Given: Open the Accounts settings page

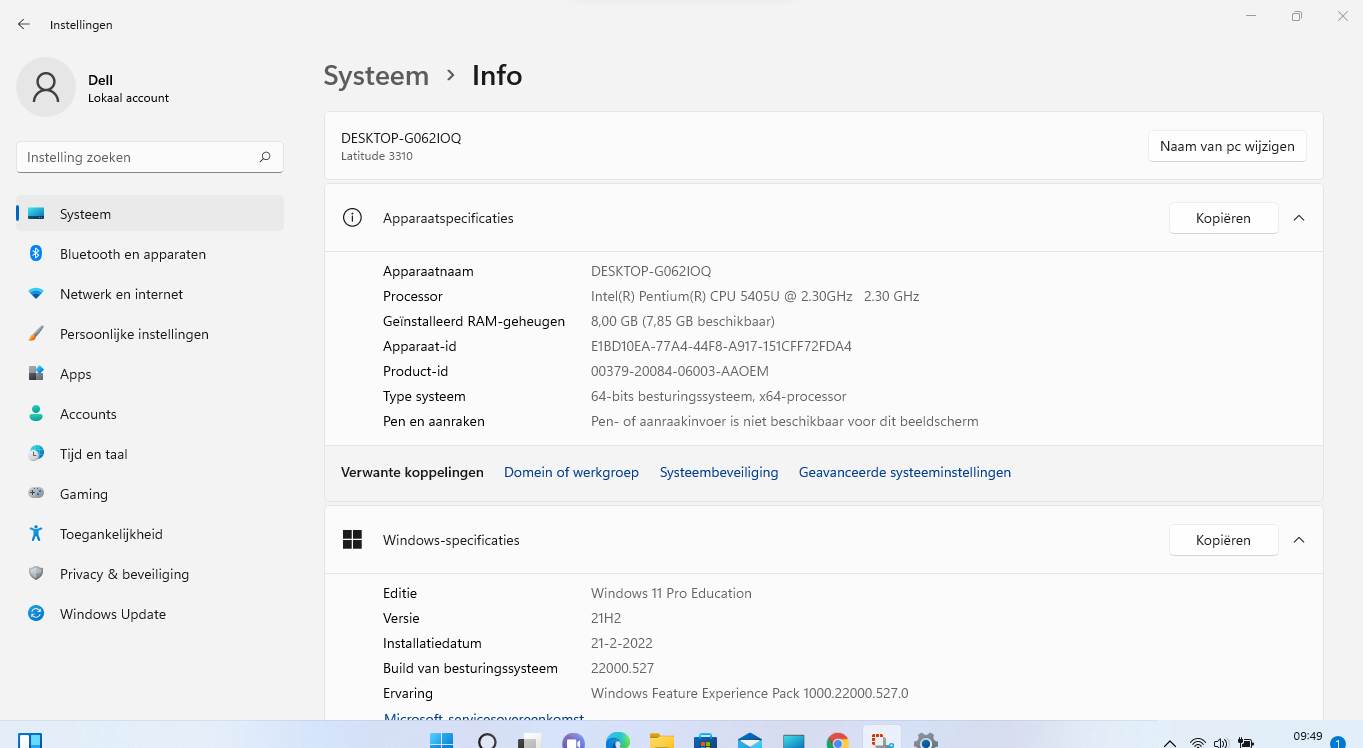Looking at the screenshot, I should 150,414.
